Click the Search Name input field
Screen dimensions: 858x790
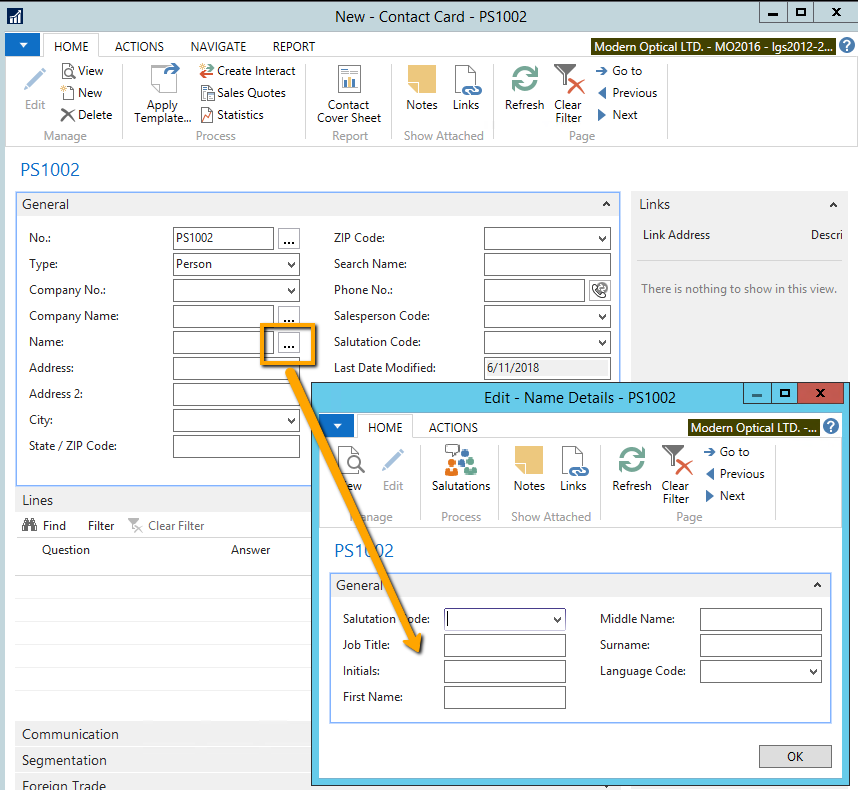(x=547, y=264)
